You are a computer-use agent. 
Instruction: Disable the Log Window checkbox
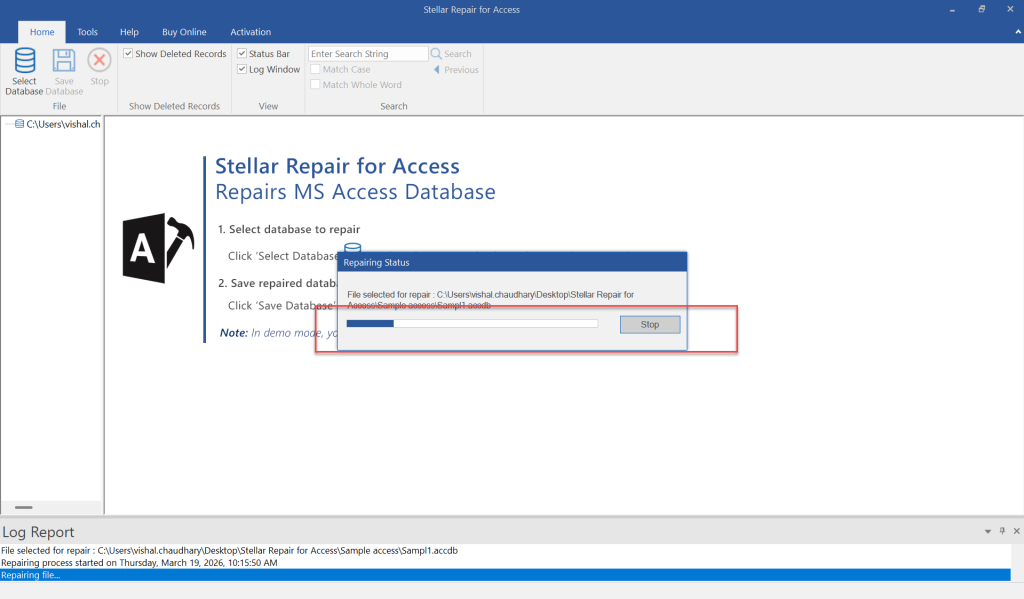click(242, 70)
